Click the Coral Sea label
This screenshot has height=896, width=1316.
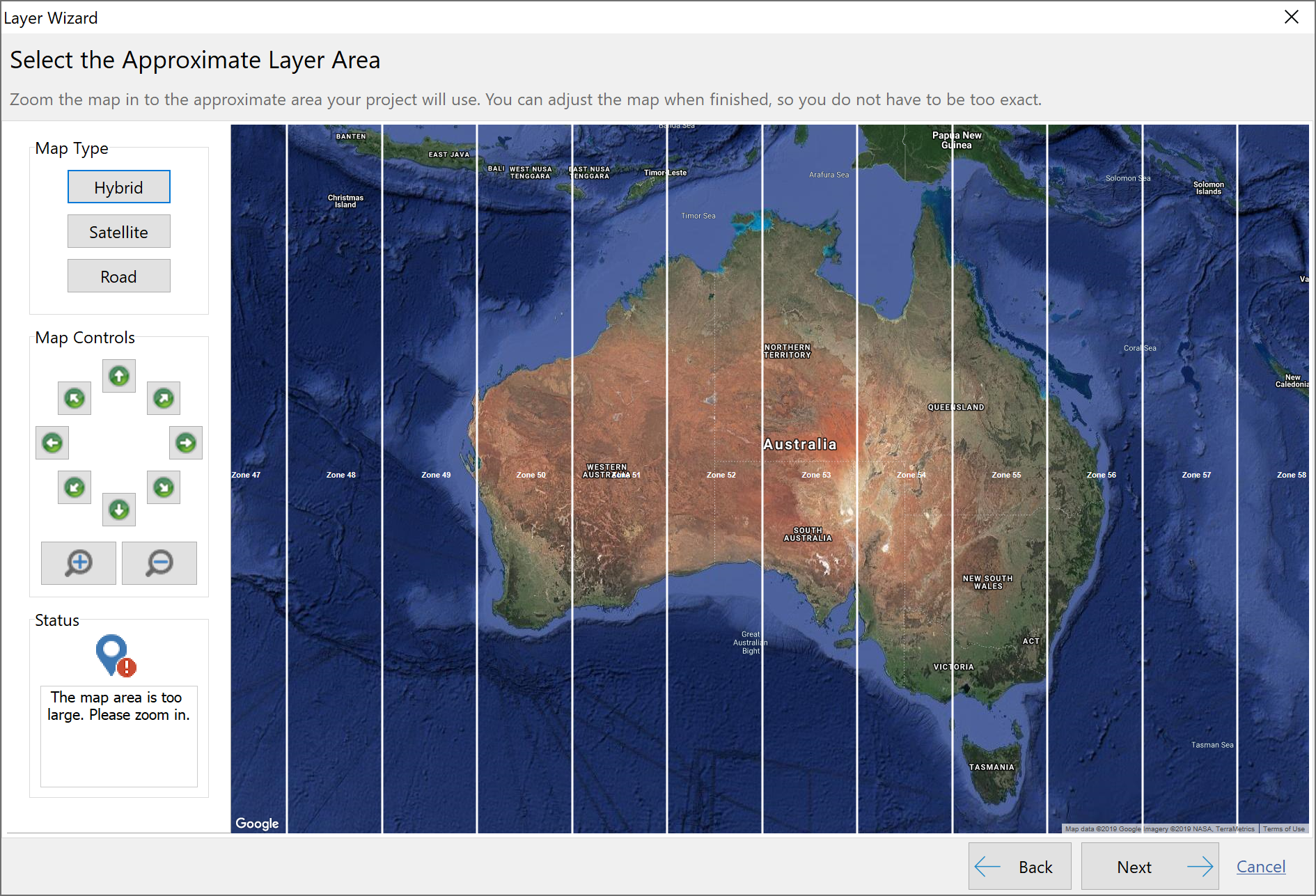[x=1140, y=348]
